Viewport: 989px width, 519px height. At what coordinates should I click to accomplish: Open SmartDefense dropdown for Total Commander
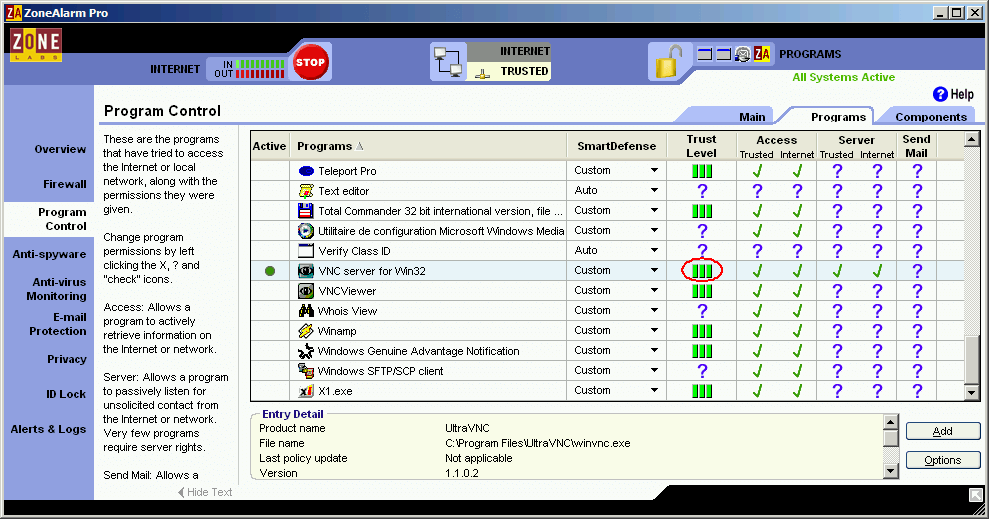pyautogui.click(x=654, y=211)
